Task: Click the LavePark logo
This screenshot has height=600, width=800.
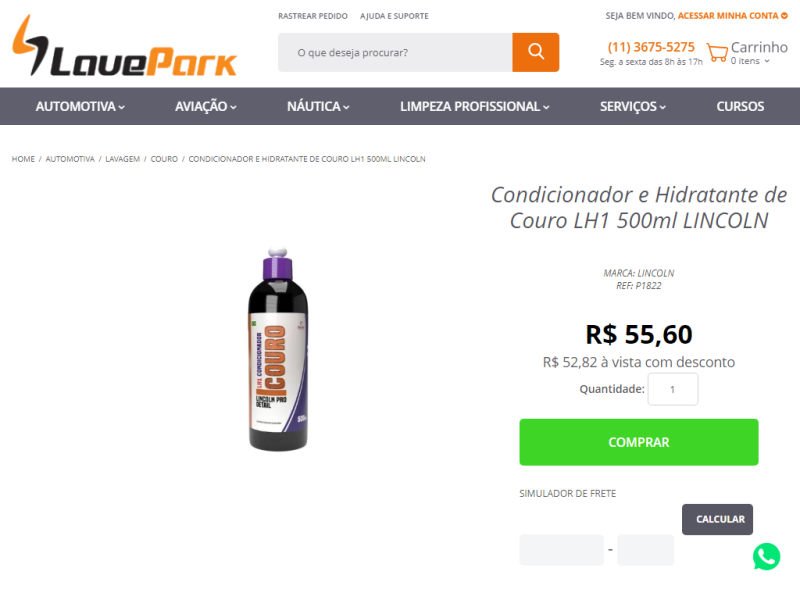Action: (124, 45)
